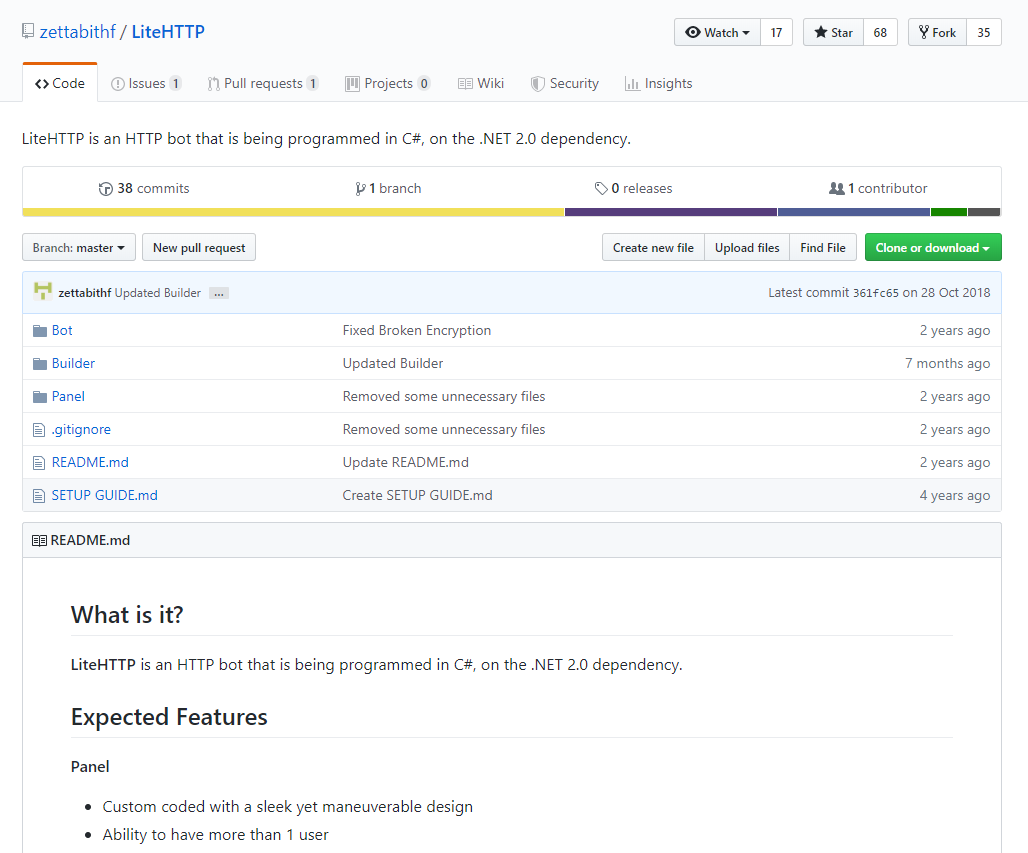Open the Insights tab

click(x=658, y=83)
